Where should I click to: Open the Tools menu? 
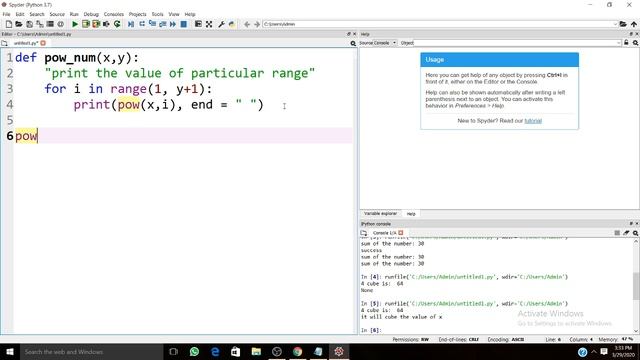(158, 14)
